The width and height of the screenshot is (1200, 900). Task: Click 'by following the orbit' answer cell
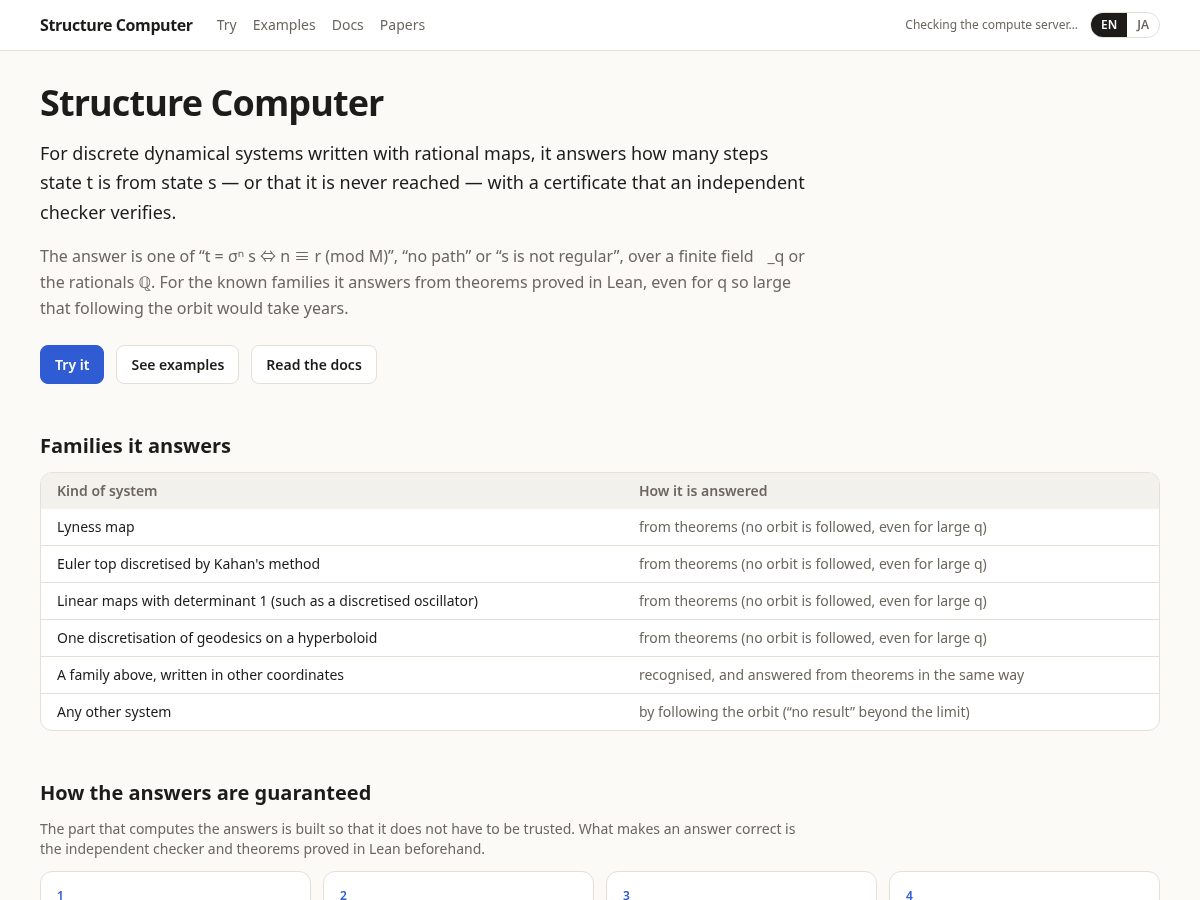click(x=891, y=712)
